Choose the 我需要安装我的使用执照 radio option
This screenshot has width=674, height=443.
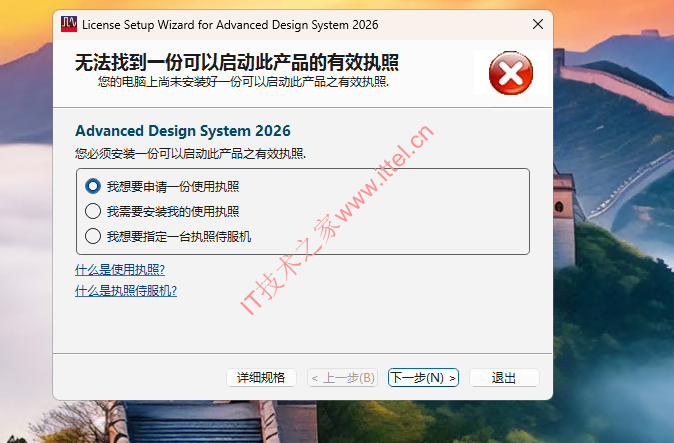click(x=93, y=211)
